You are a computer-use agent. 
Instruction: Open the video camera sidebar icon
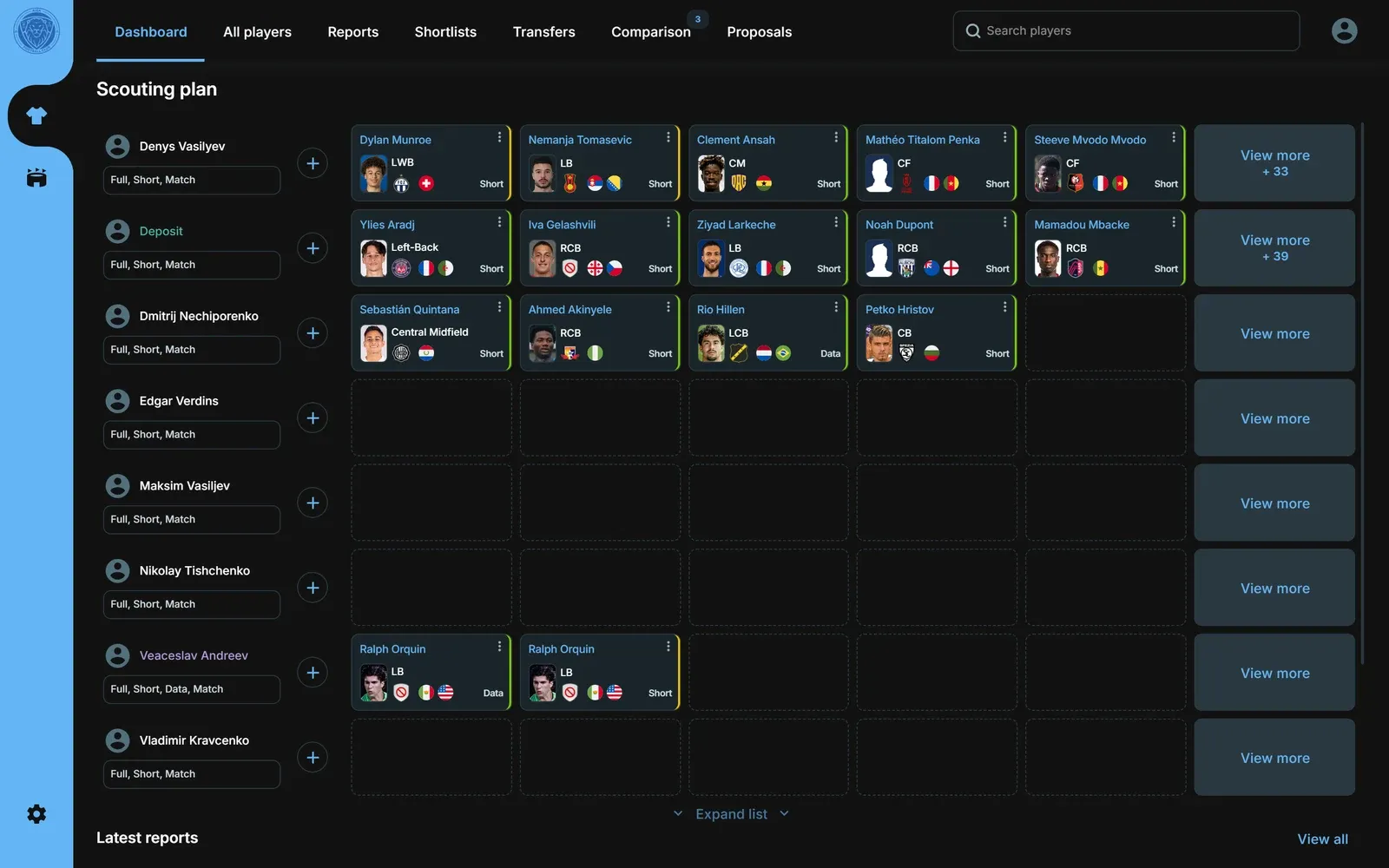[x=36, y=178]
